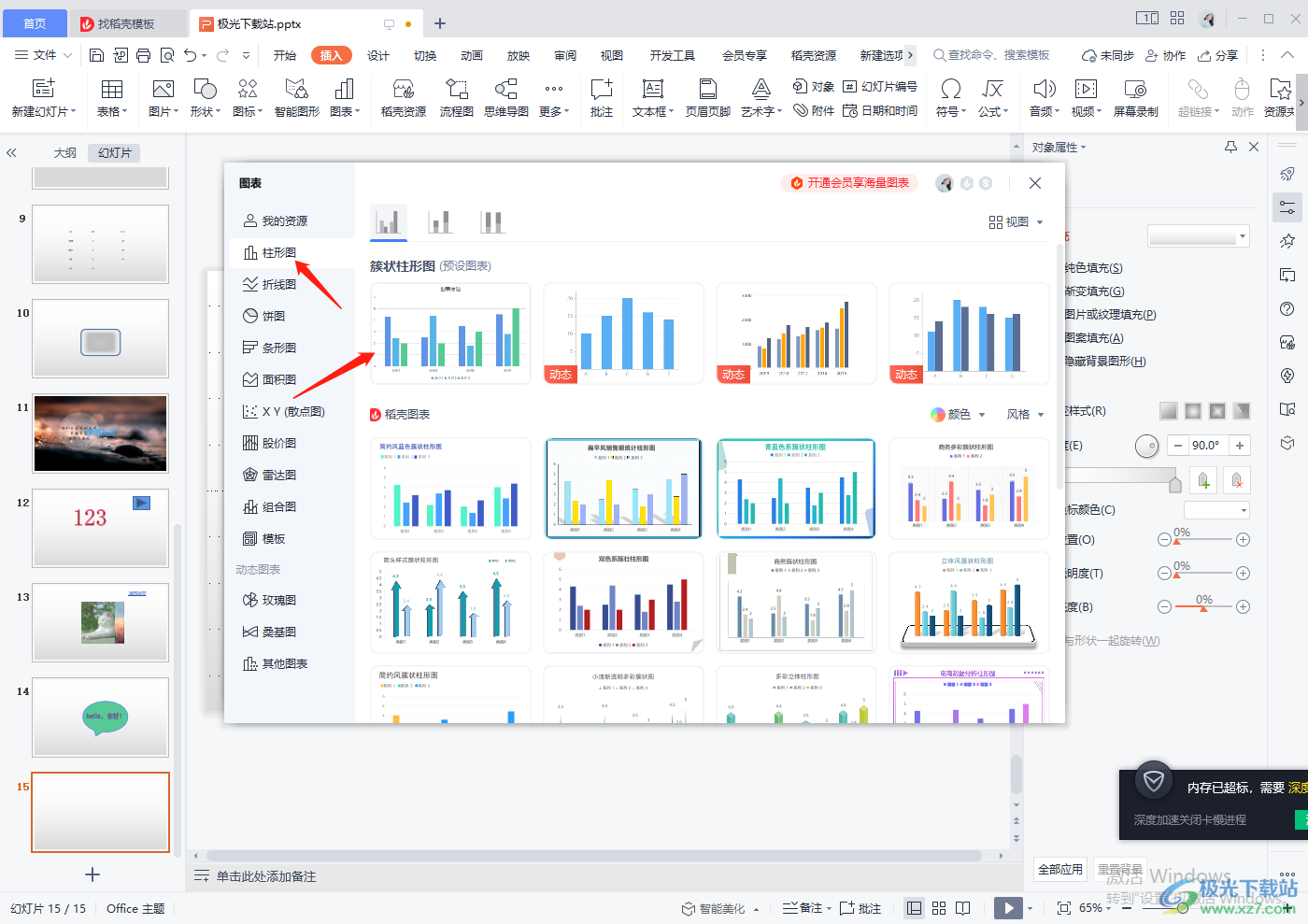Open Smart Graphics (智能图形) tool

point(297,98)
